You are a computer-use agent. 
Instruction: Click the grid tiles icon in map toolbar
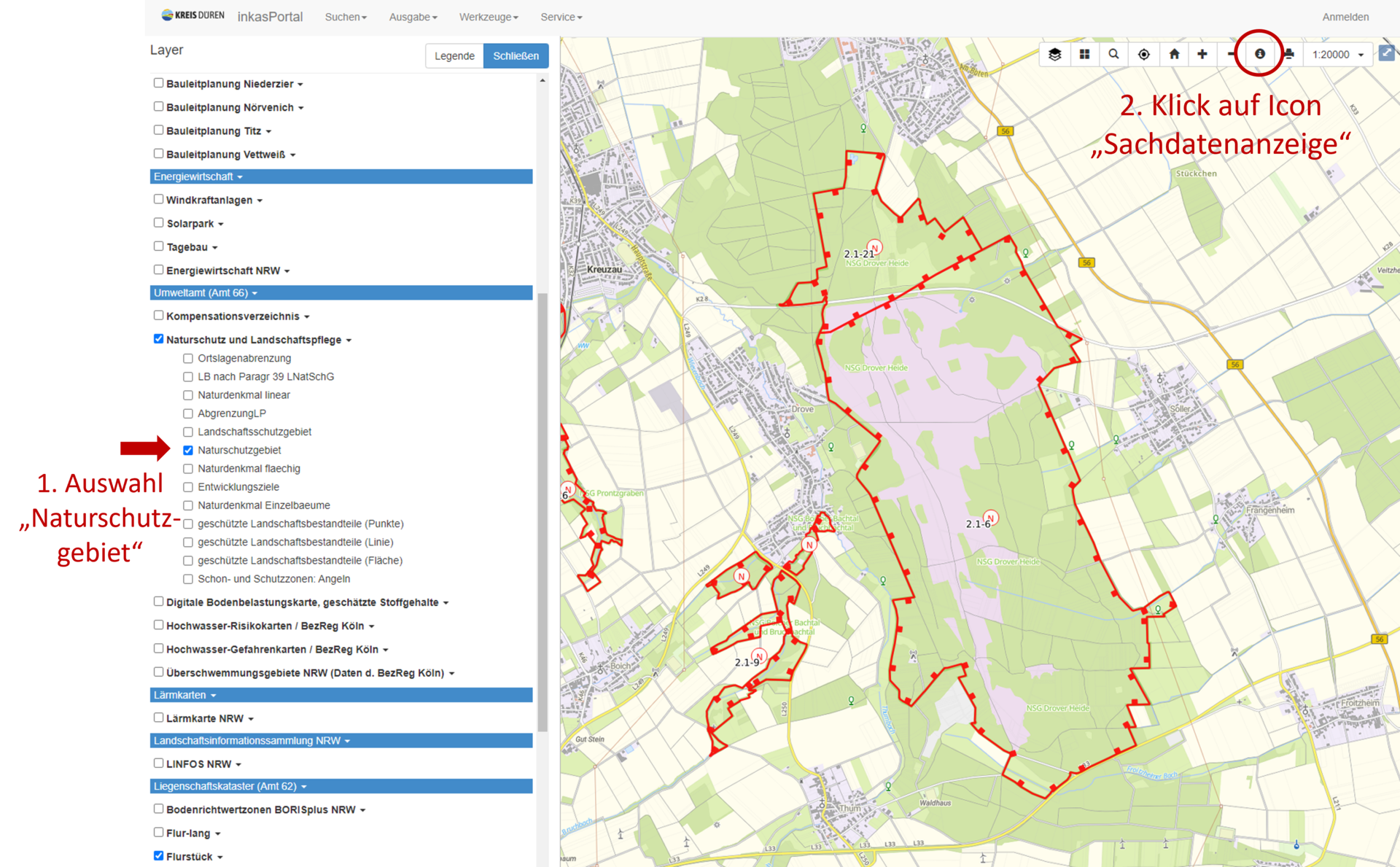1084,54
